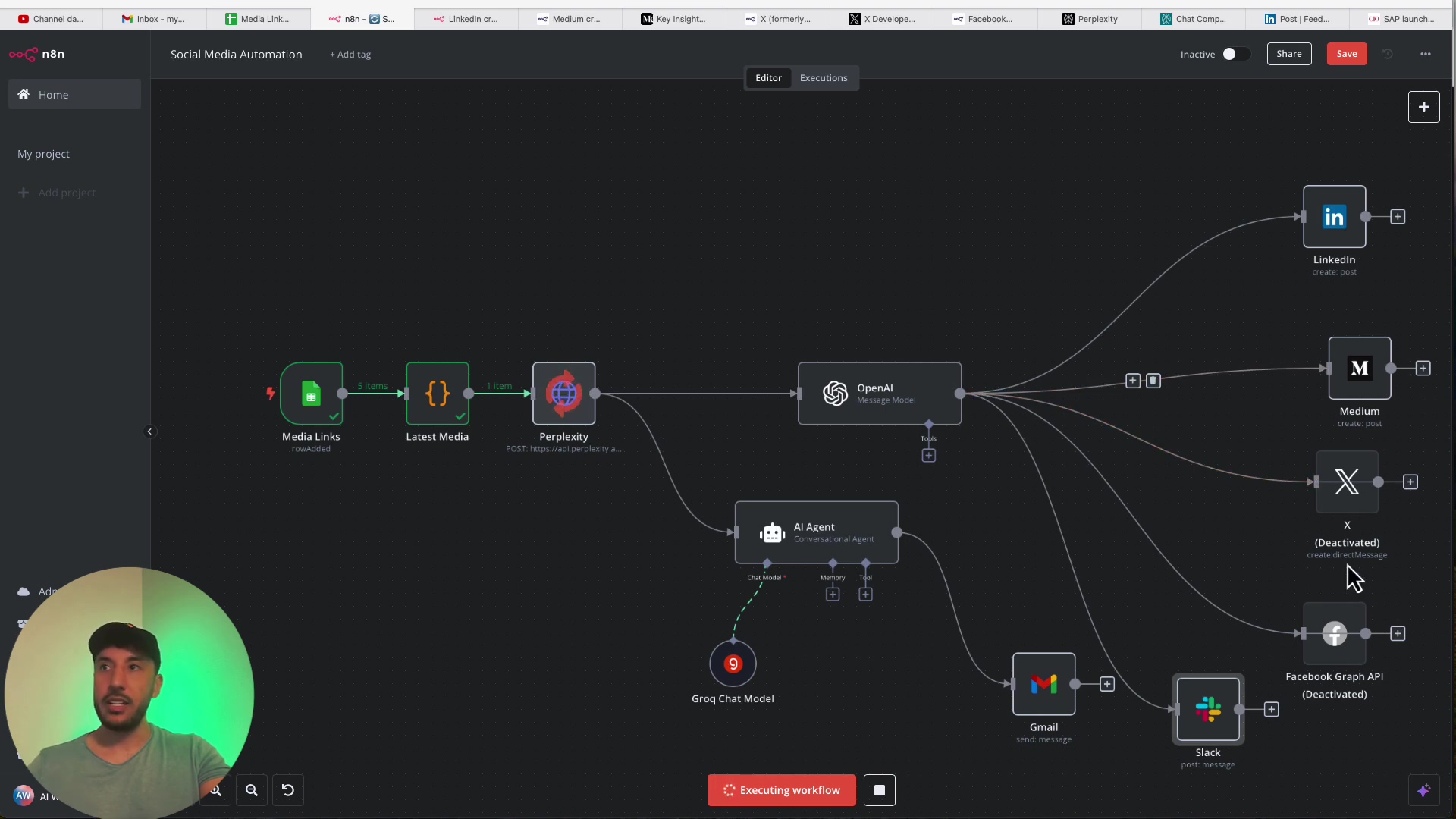Open workflow history icon
Viewport: 1456px width, 819px height.
click(1388, 54)
